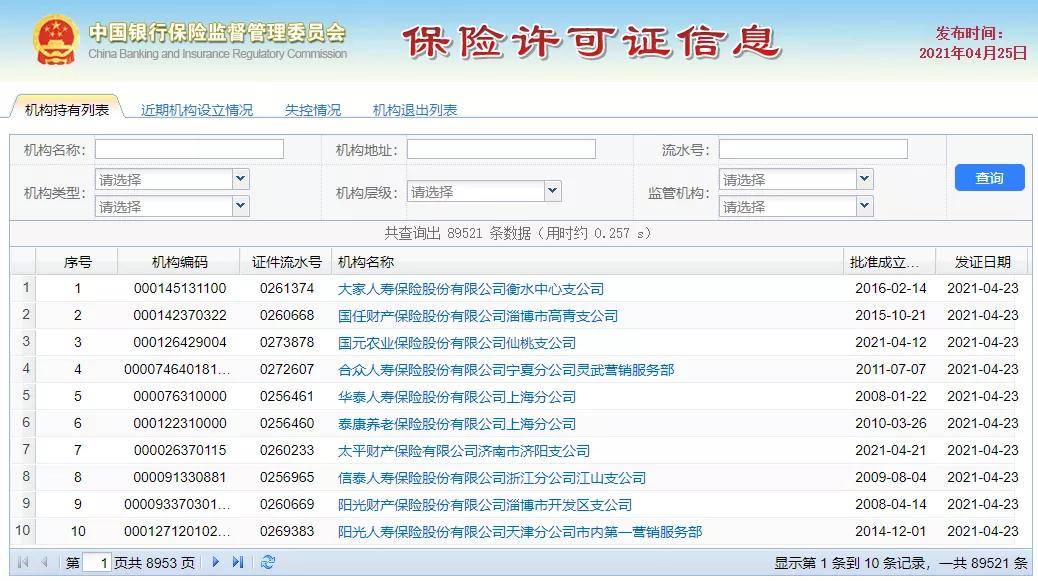Click China Banking and Insurance Regulatory Commission text
1038x581 pixels.
point(218,54)
